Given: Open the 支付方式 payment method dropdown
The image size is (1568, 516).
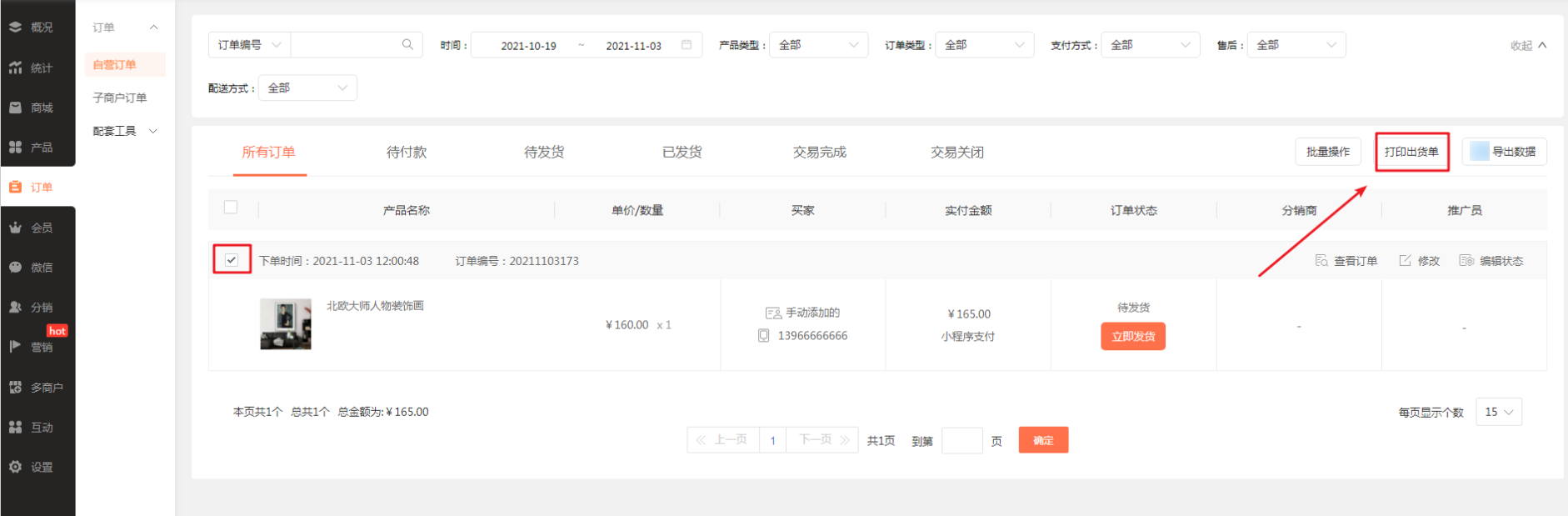Looking at the screenshot, I should coord(1150,45).
